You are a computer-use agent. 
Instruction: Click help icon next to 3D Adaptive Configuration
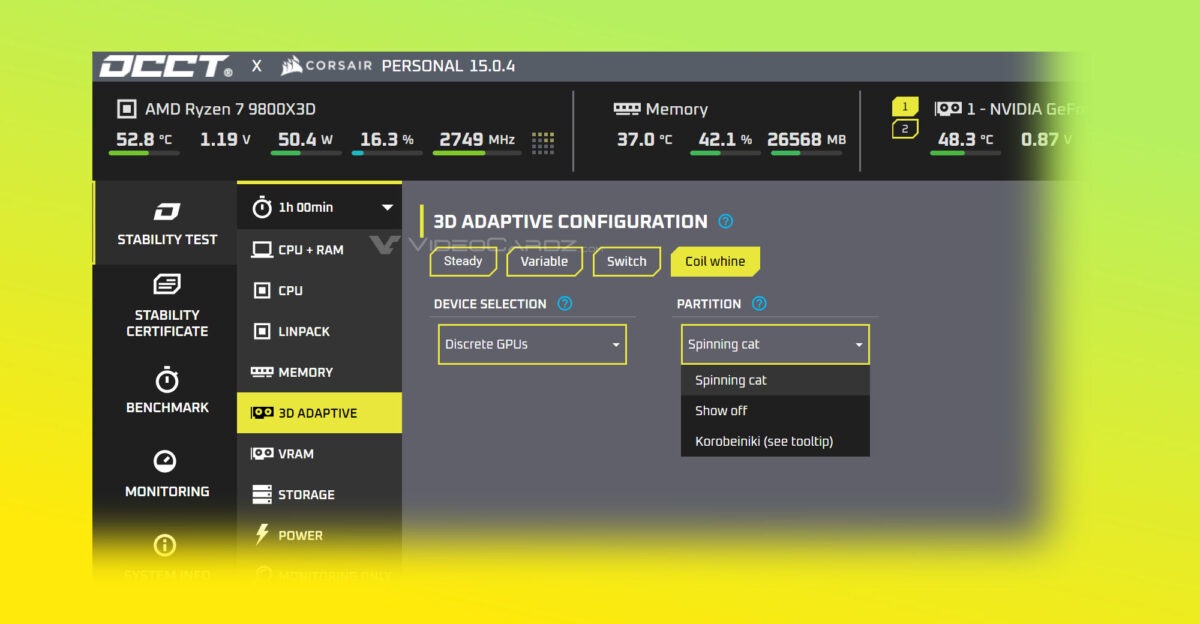(726, 222)
